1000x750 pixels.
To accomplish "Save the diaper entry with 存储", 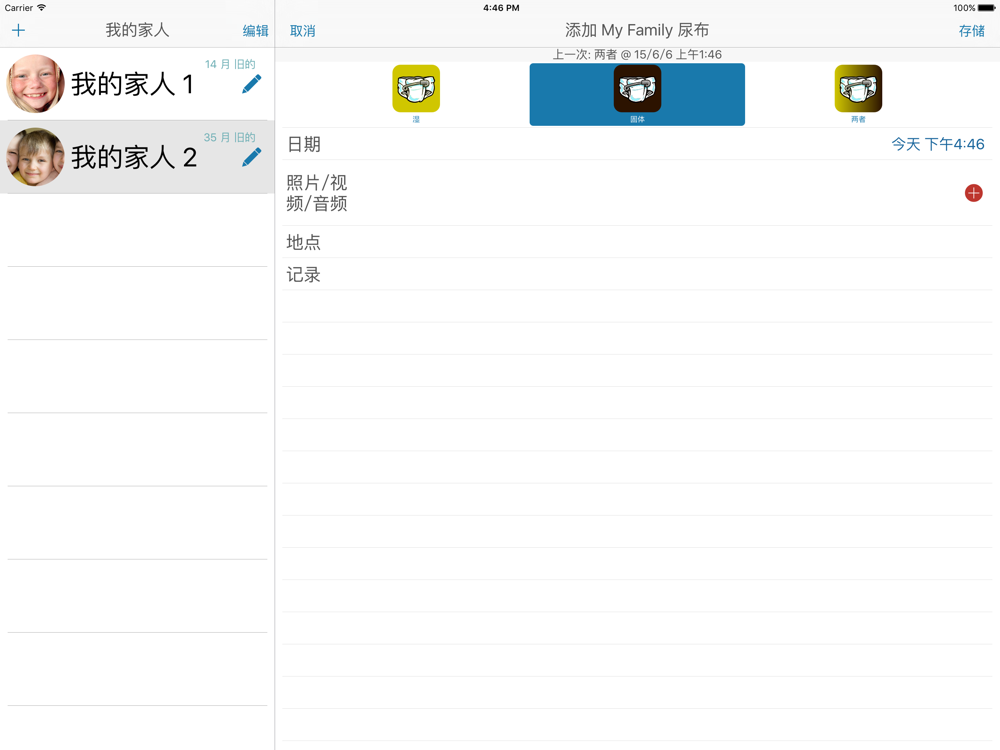I will tap(971, 31).
